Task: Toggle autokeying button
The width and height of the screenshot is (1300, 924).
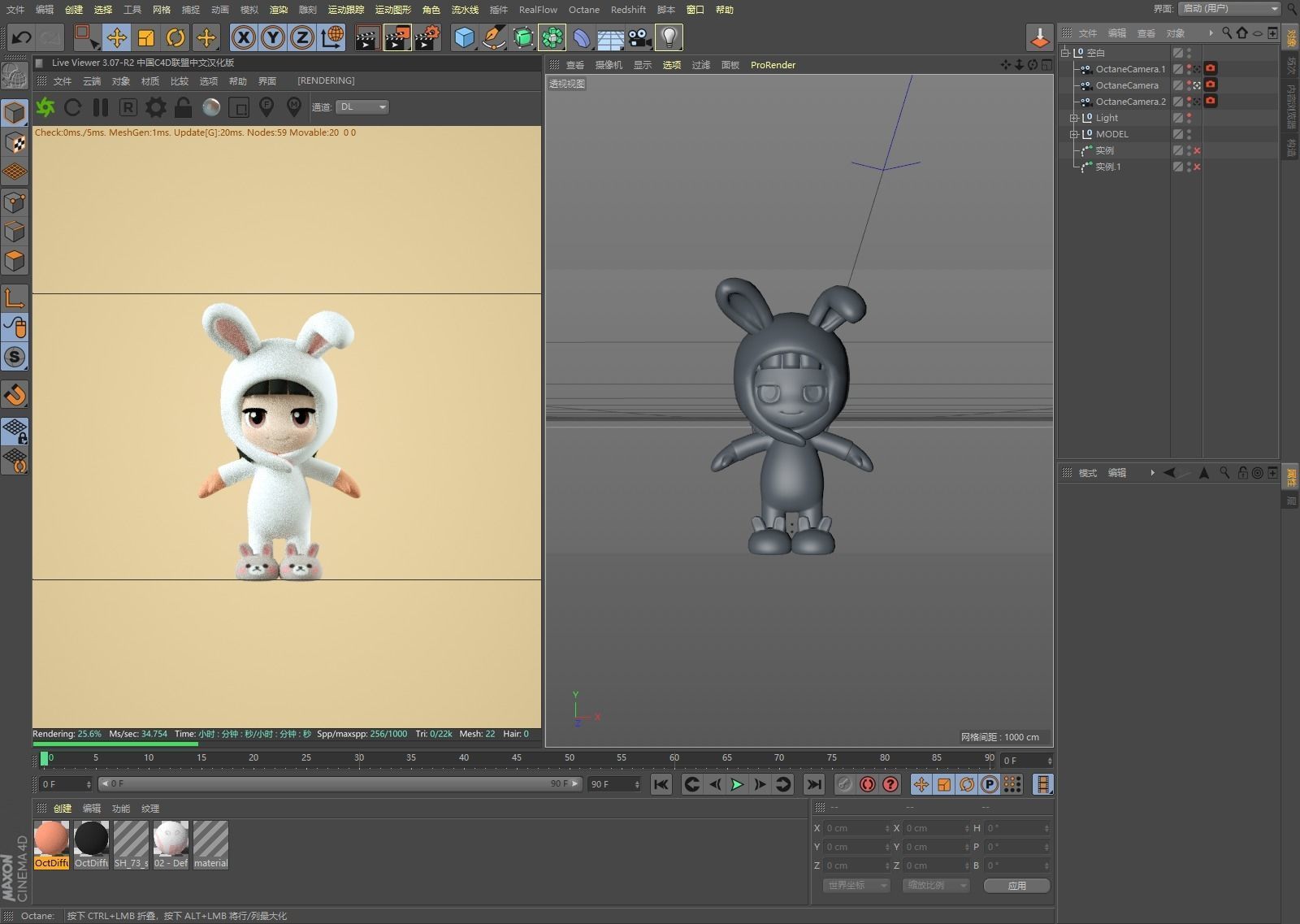Action: tap(868, 784)
